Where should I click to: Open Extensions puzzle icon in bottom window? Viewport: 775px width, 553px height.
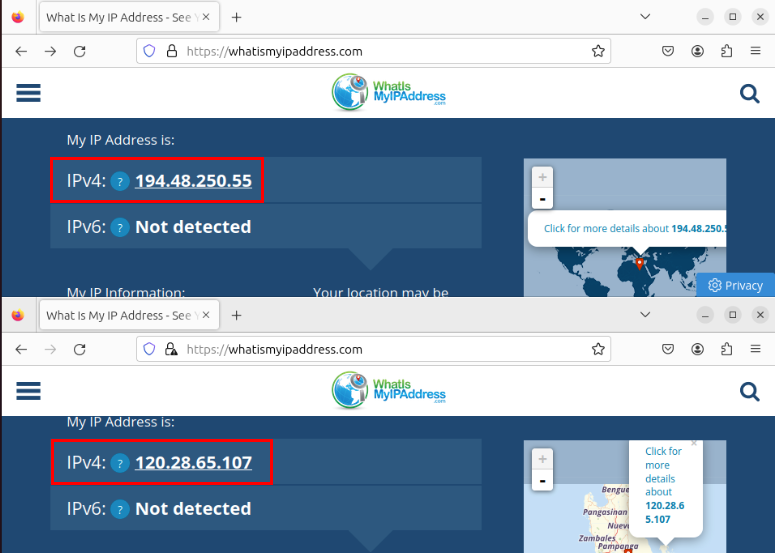click(727, 349)
